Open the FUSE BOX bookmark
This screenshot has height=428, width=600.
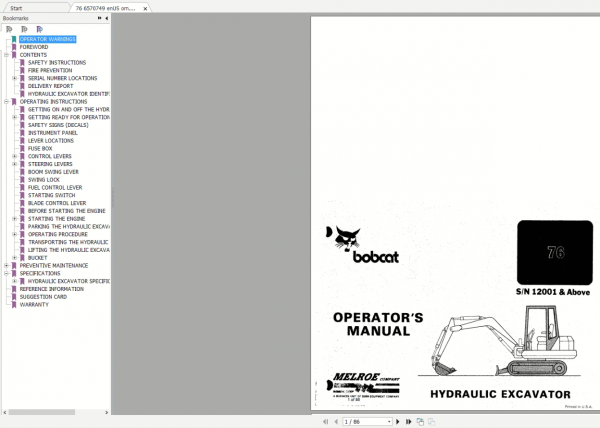tap(40, 148)
